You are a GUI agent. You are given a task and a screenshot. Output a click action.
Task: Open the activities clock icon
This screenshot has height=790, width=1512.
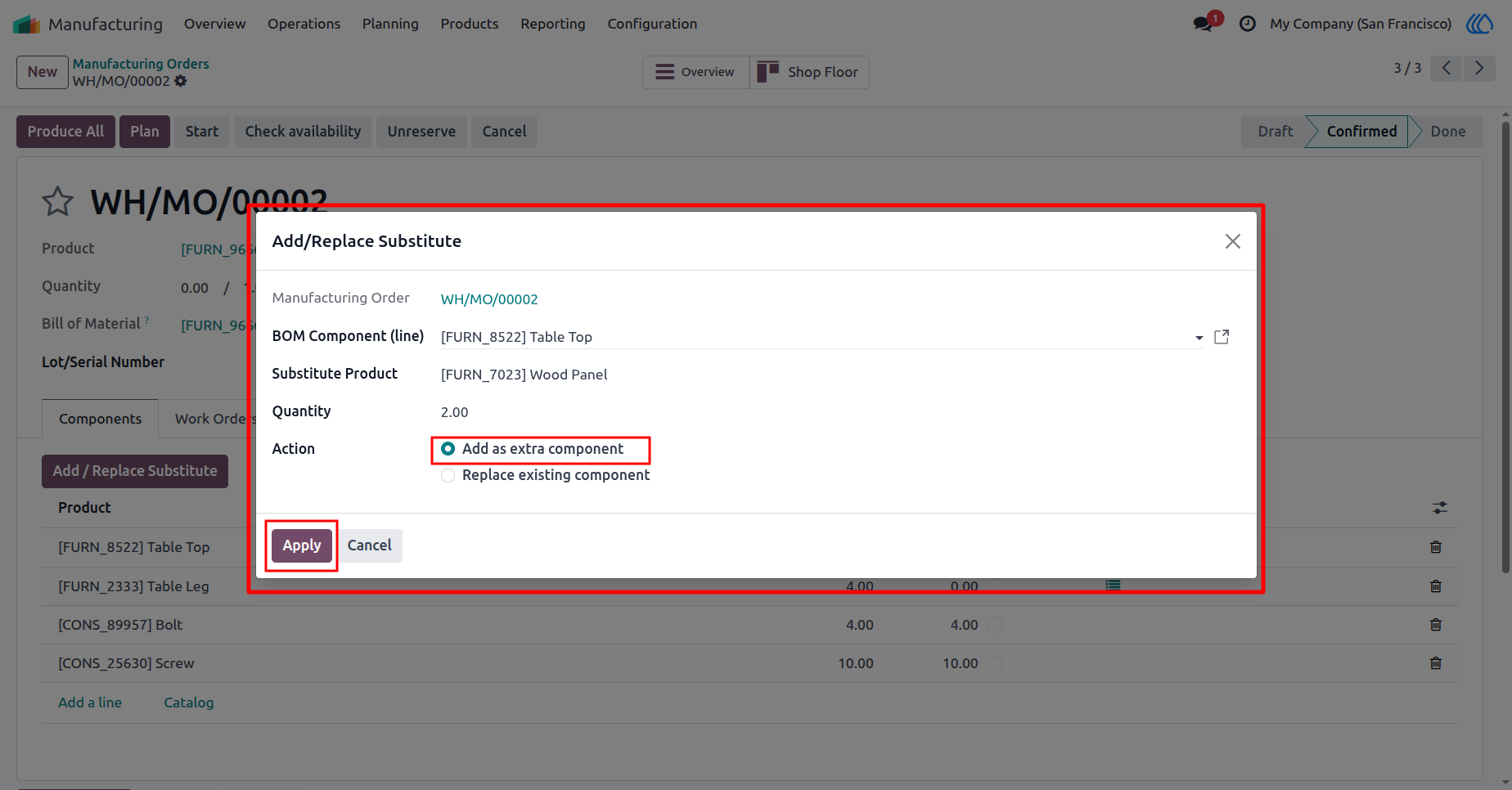coord(1248,24)
